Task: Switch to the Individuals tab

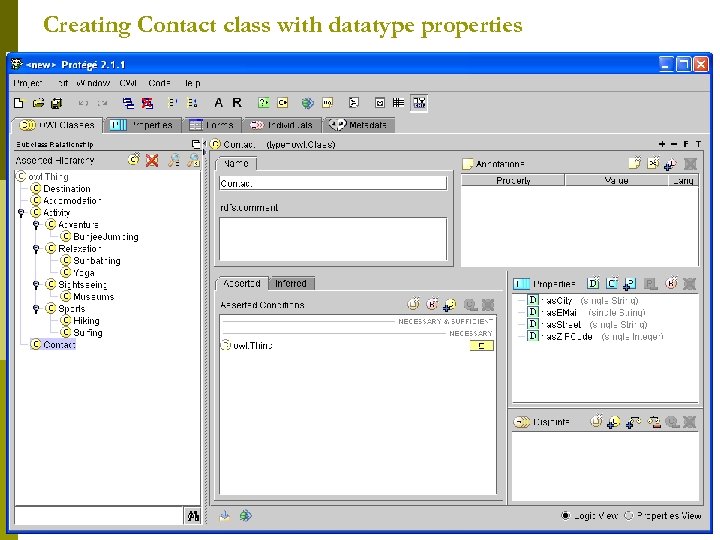Action: pos(282,125)
